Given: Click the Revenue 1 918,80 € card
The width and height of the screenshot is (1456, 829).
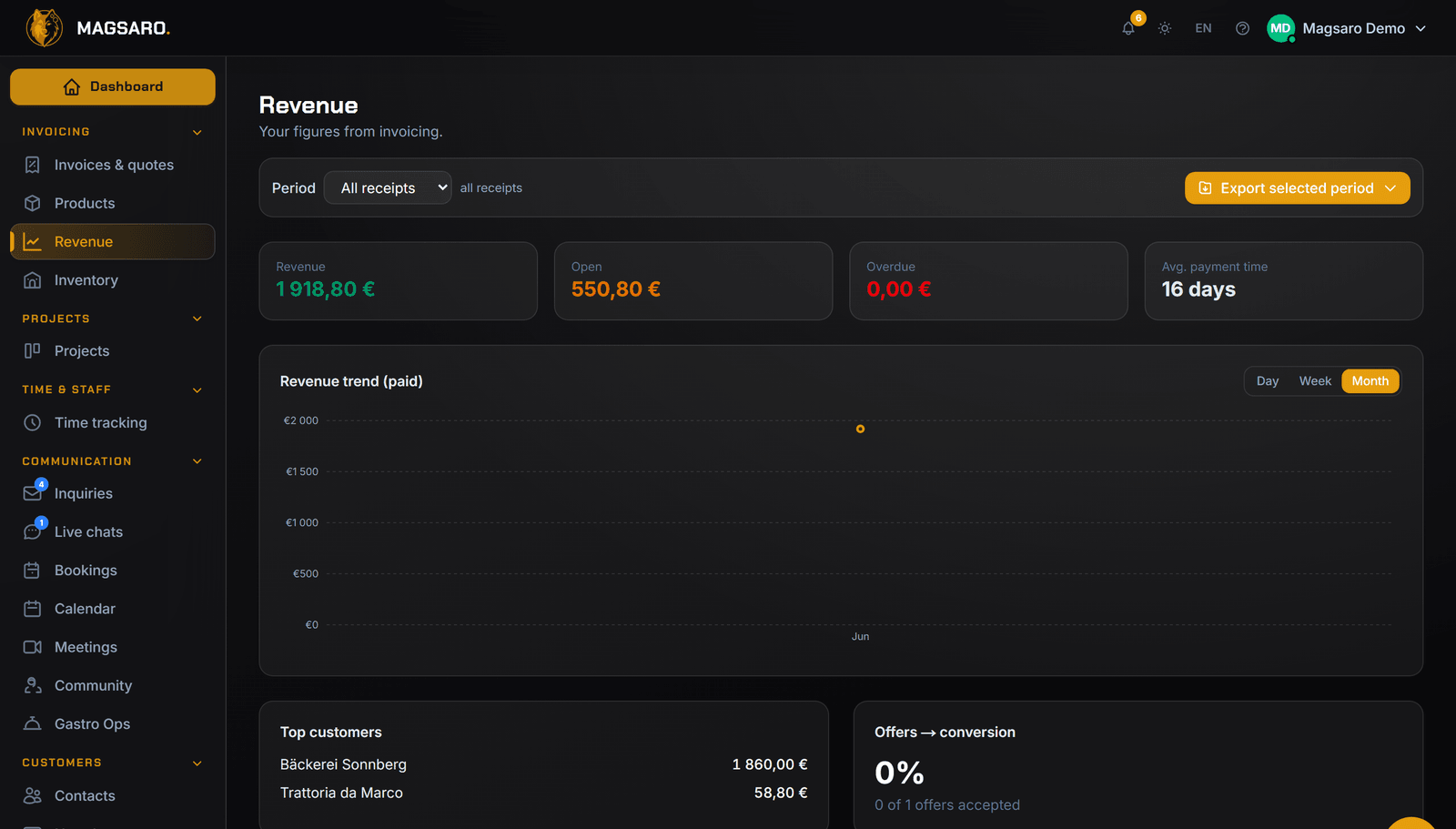Looking at the screenshot, I should [x=398, y=280].
